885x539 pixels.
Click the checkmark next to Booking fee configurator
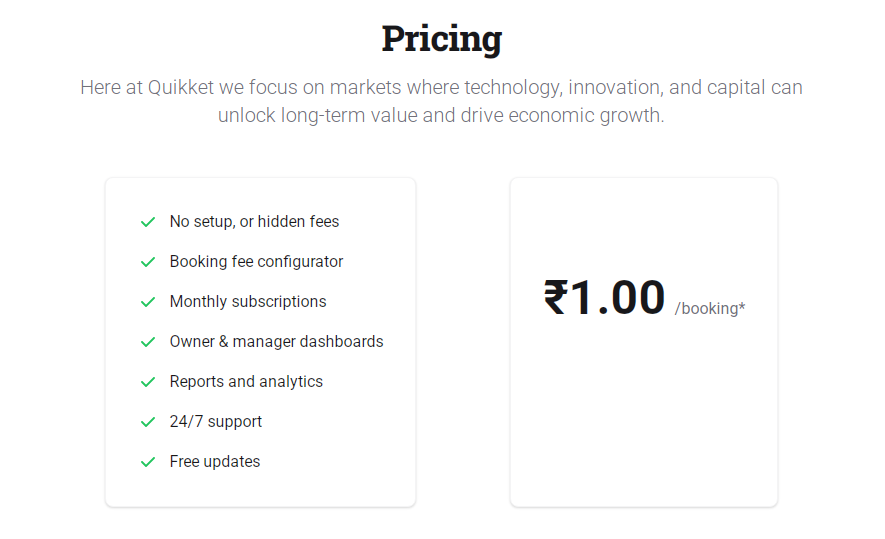tap(148, 262)
